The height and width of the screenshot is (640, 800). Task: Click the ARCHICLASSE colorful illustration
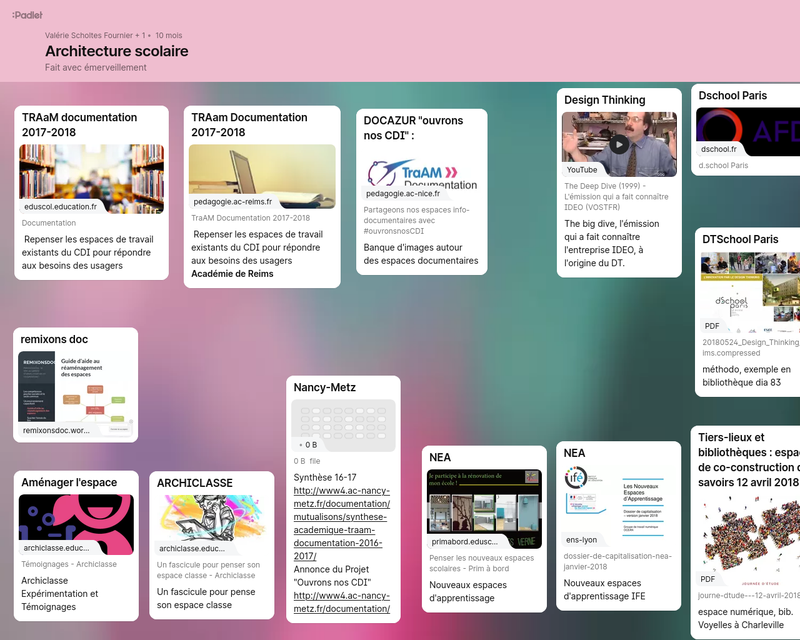[x=212, y=520]
